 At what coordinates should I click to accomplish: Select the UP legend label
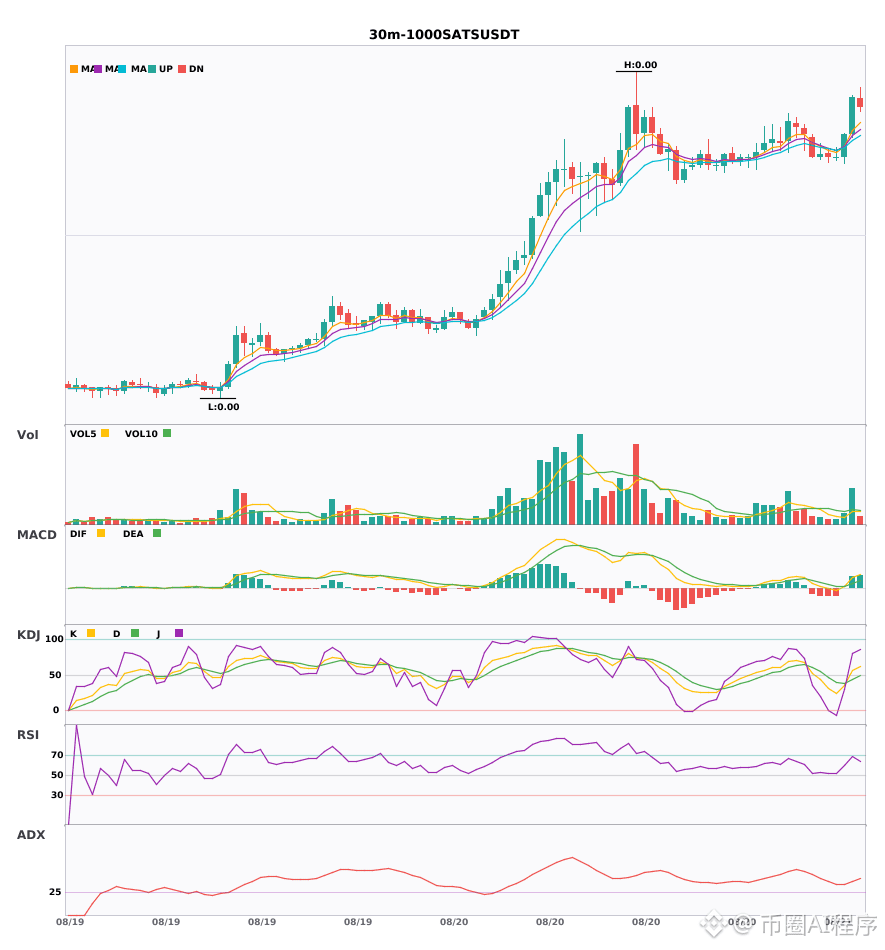pos(166,69)
